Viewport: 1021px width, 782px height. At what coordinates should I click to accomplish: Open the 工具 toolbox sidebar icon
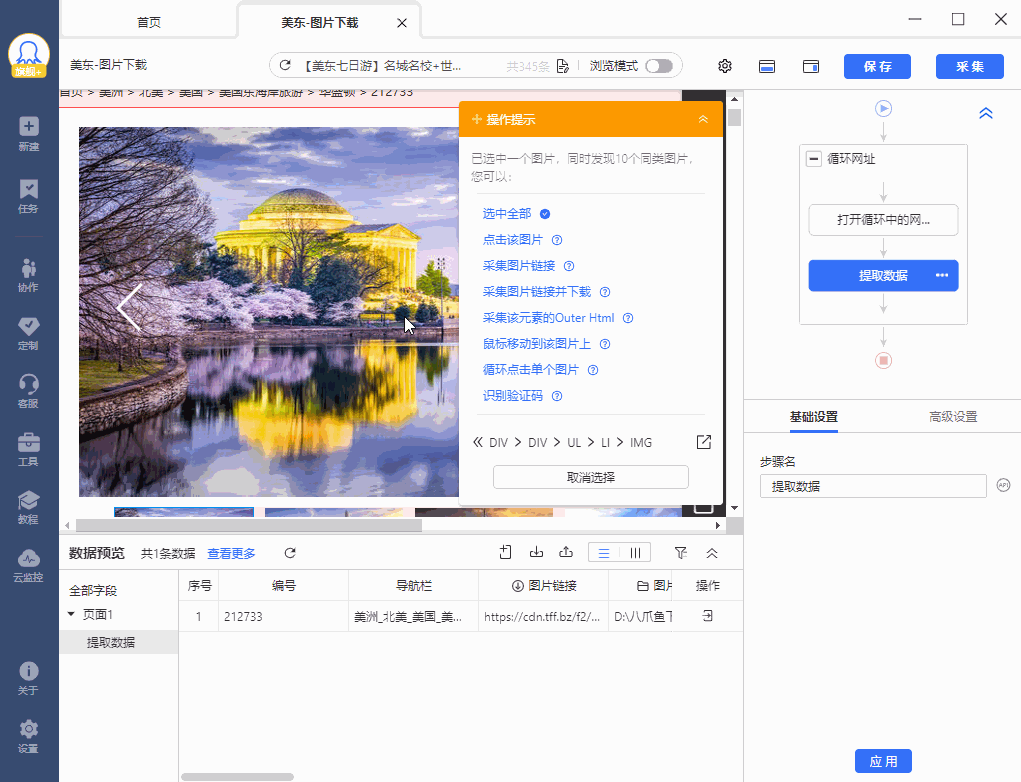point(29,448)
